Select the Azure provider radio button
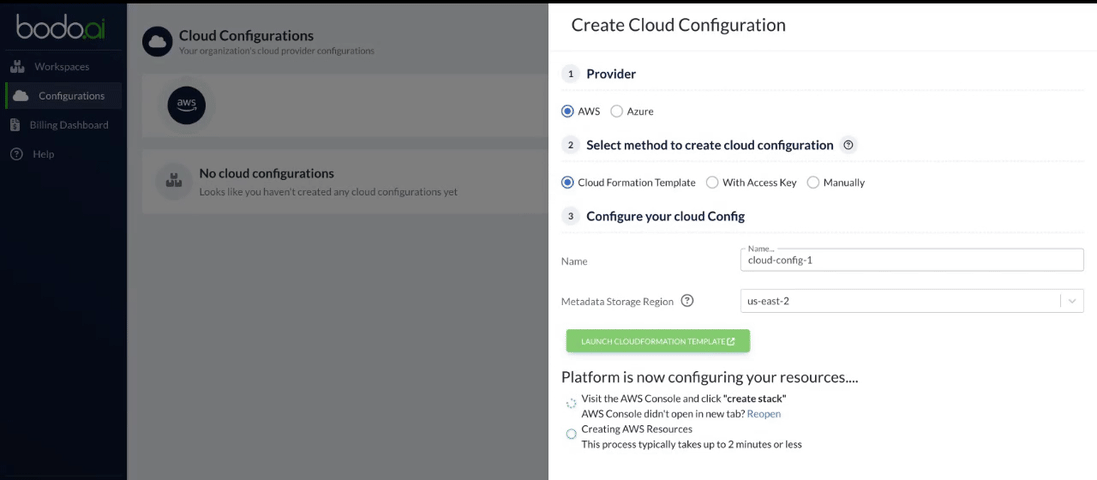The height and width of the screenshot is (480, 1097). click(617, 111)
